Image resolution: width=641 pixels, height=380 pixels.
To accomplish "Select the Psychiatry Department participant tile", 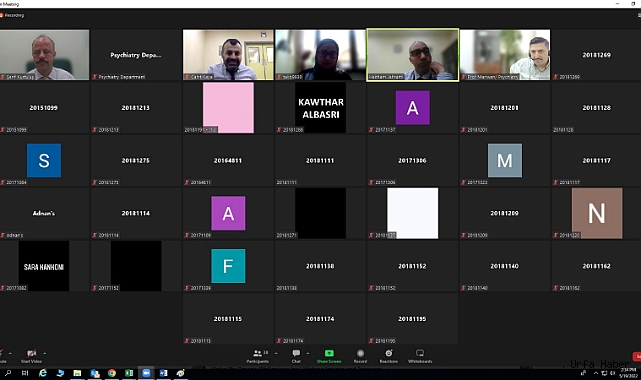I will (136, 55).
